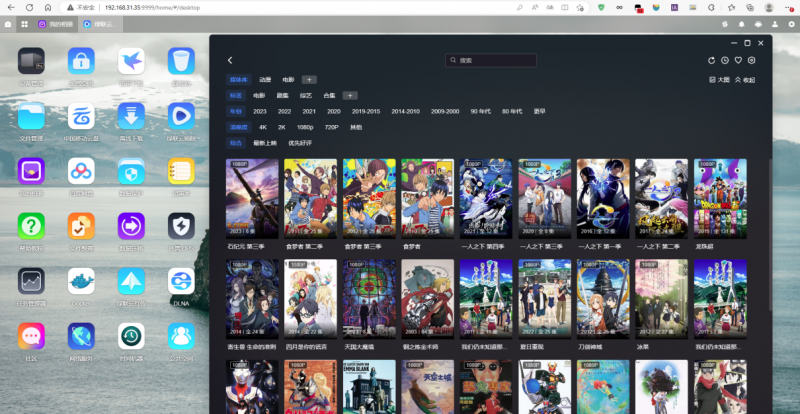Viewport: 800px width, 414px height.
Task: Toggle 大图 large thumbnail view
Action: (719, 80)
